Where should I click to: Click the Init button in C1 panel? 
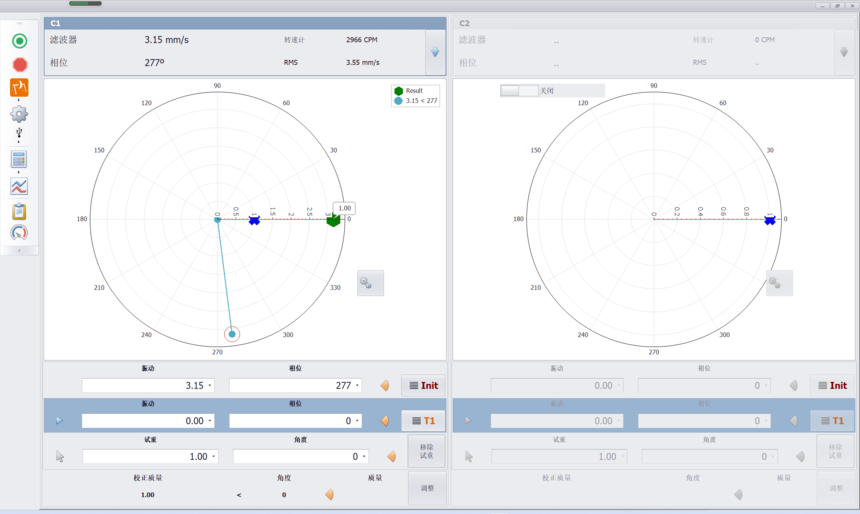click(x=423, y=385)
